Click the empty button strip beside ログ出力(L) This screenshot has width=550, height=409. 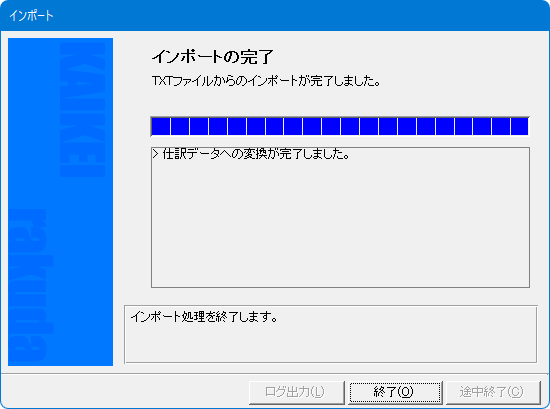(x=125, y=392)
